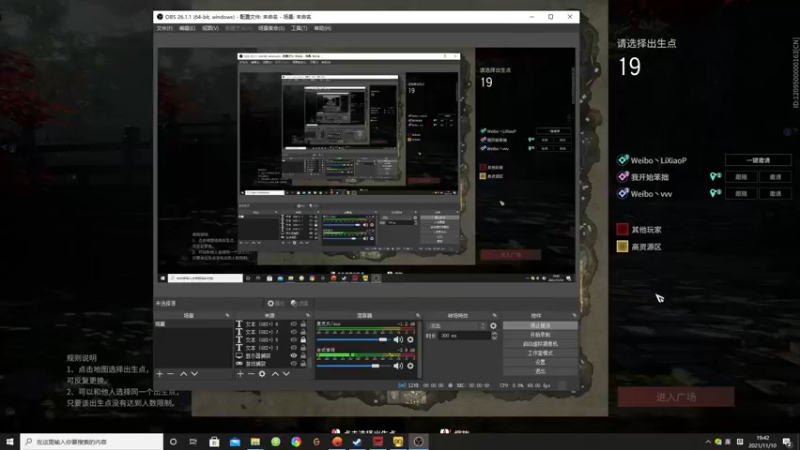Move source up arrow in sources panel

tap(275, 374)
